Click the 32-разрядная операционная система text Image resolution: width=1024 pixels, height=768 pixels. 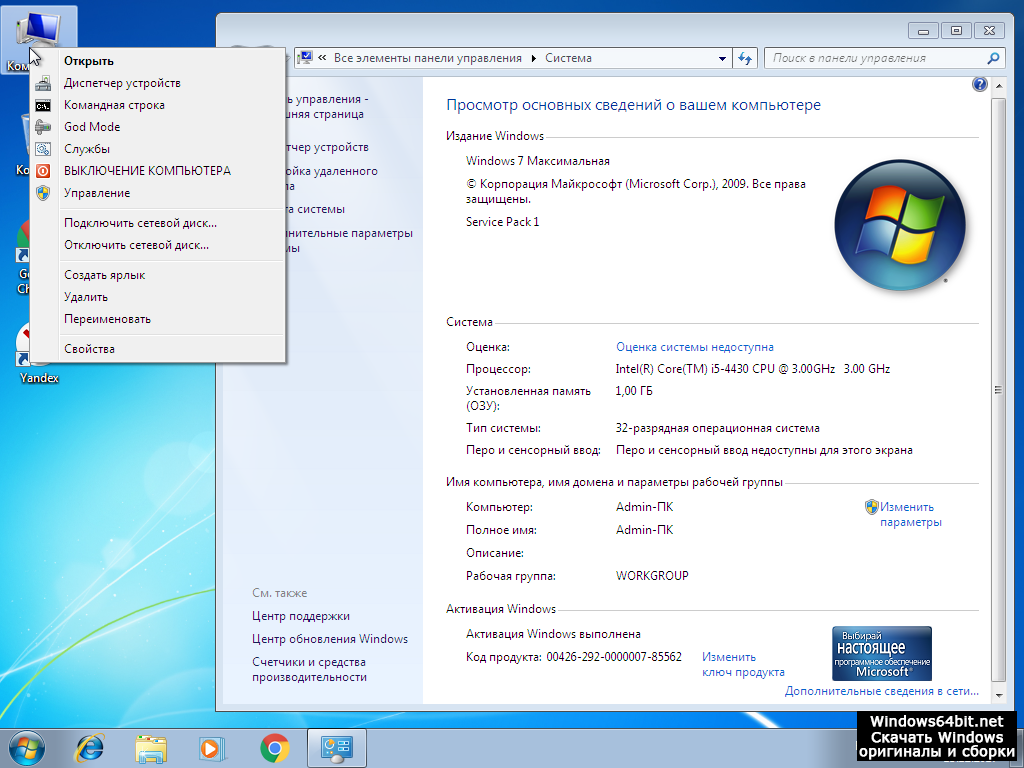(717, 428)
